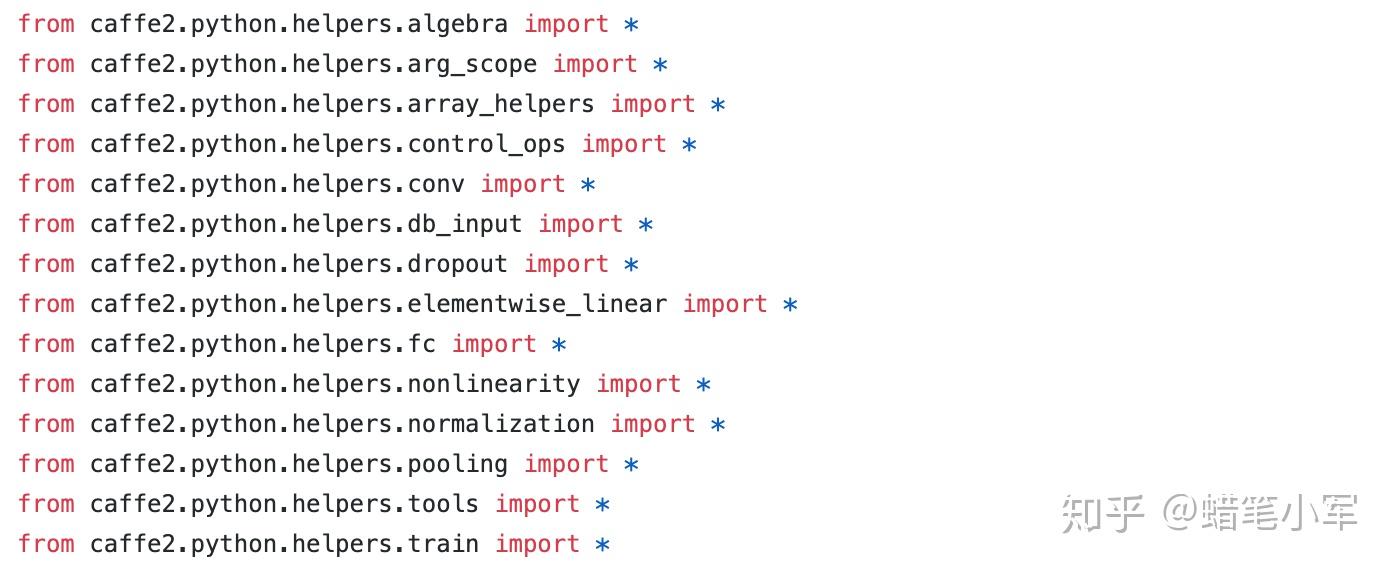Click the import keyword on the conv line

[522, 184]
